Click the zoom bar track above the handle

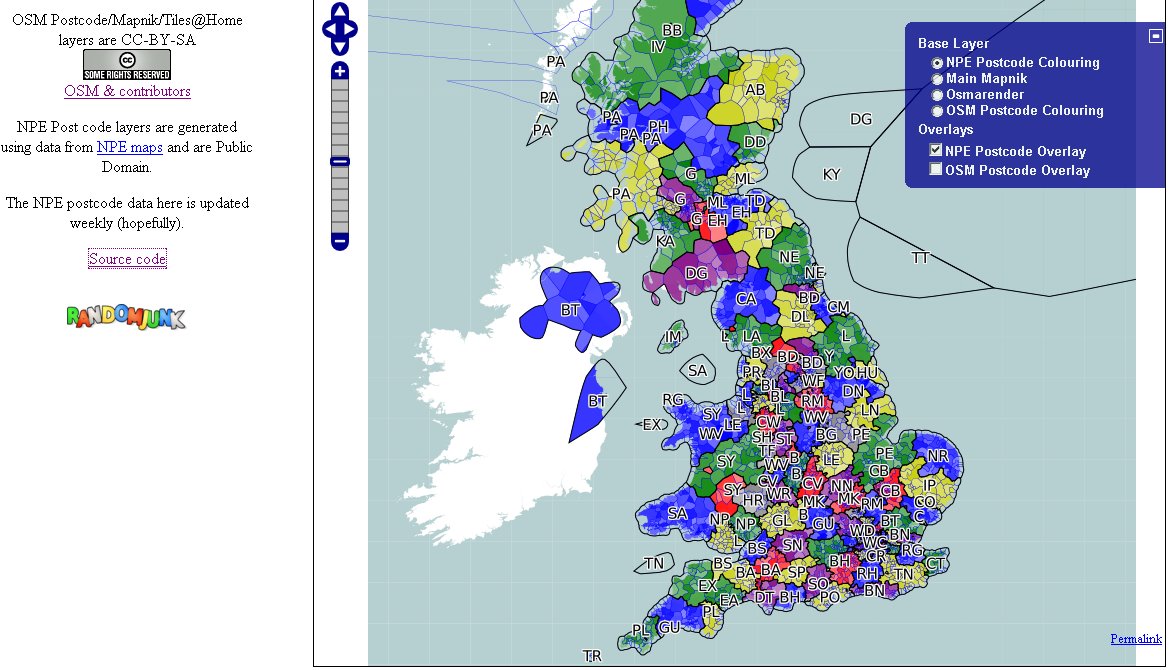pos(340,118)
